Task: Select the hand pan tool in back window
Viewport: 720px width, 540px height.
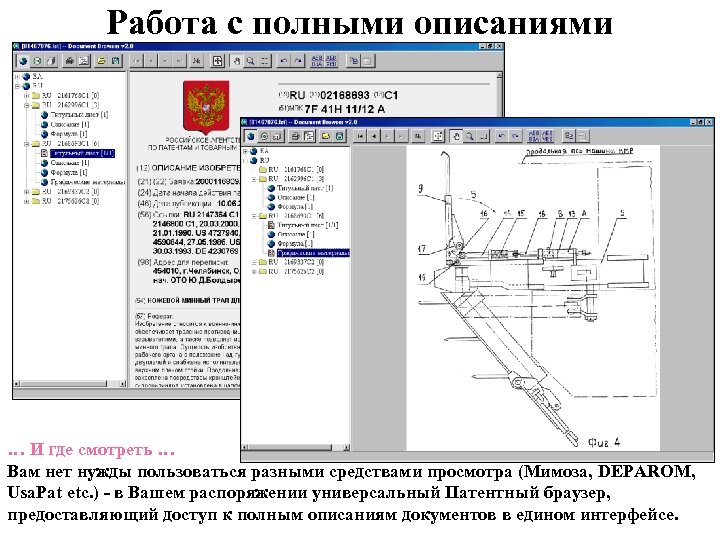Action: pyautogui.click(x=237, y=61)
